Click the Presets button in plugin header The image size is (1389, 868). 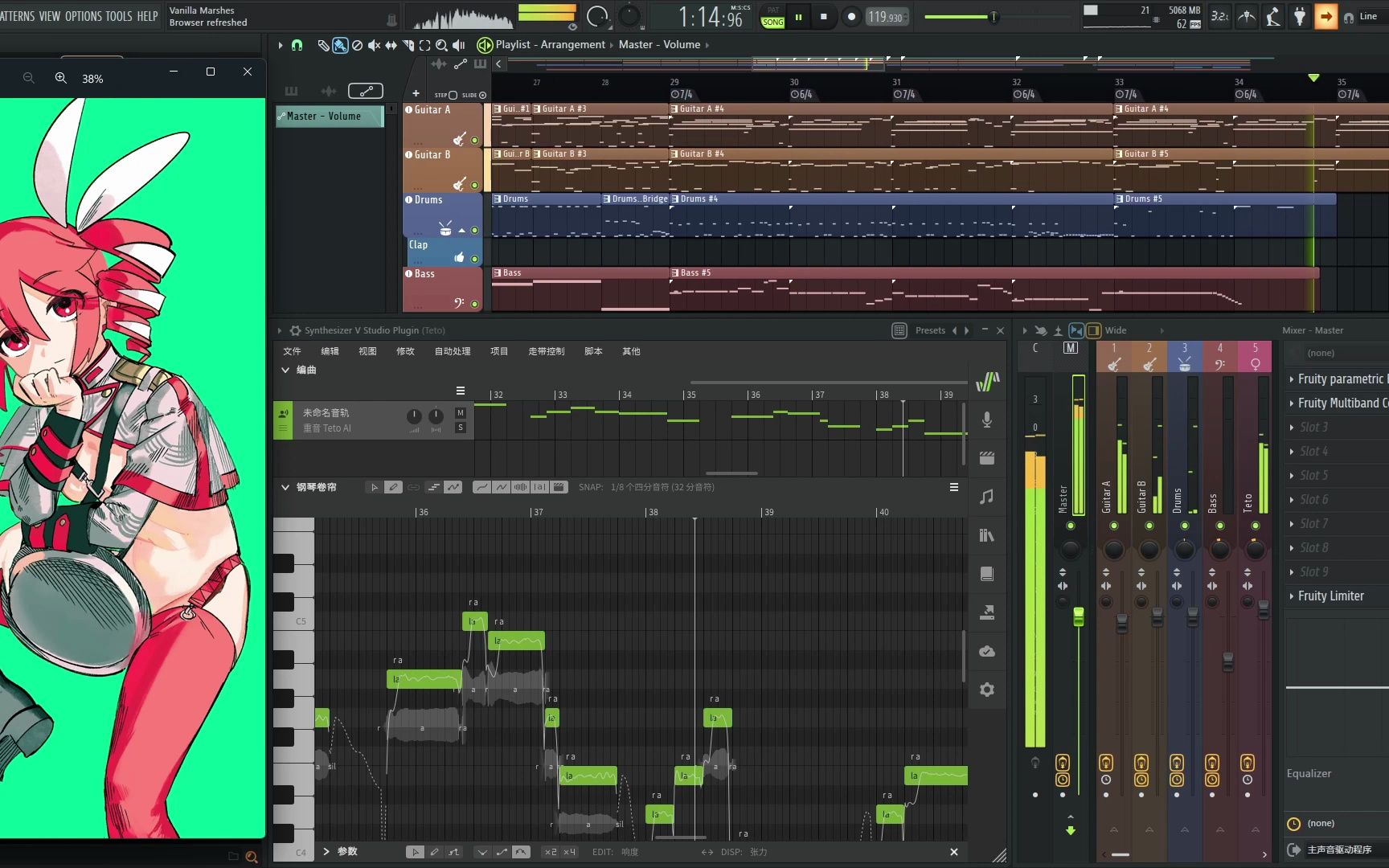click(x=929, y=330)
